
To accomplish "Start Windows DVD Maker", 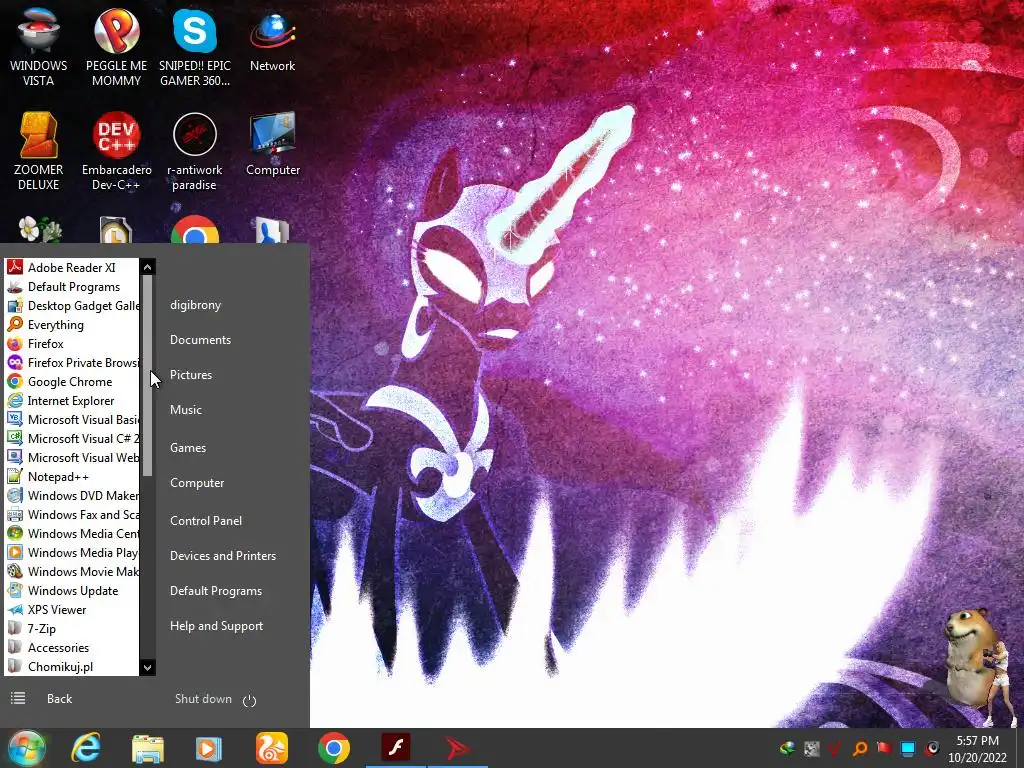I will tap(72, 496).
